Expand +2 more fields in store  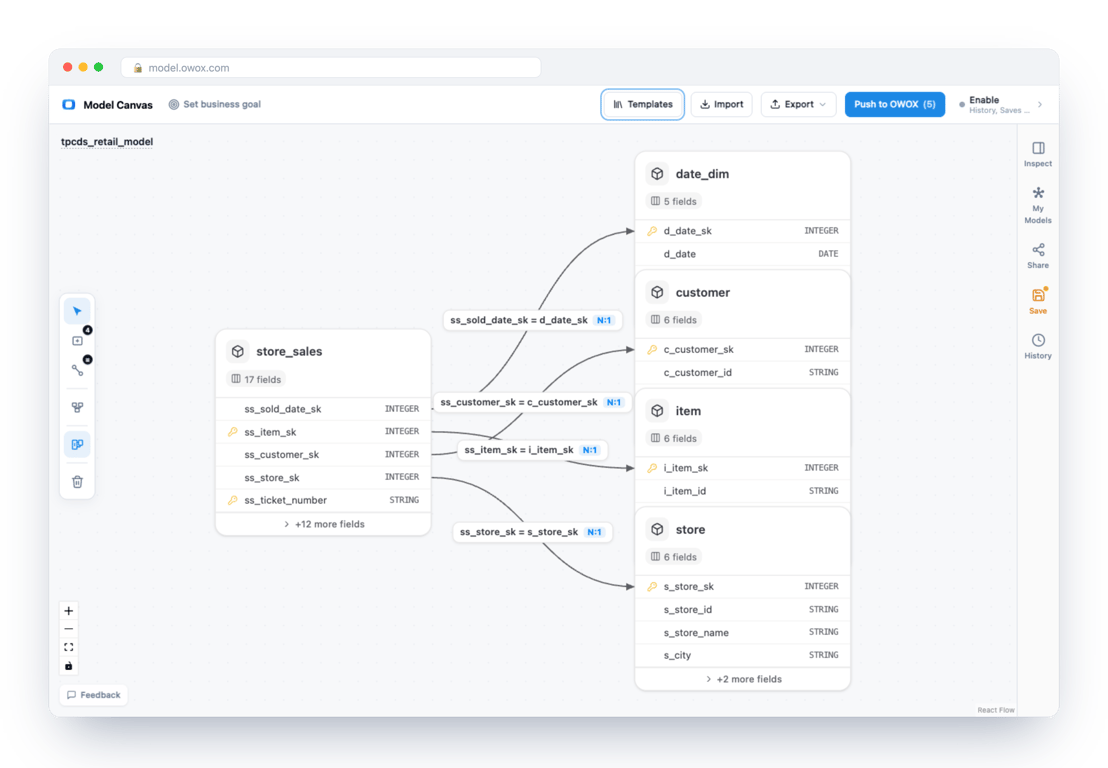click(743, 679)
